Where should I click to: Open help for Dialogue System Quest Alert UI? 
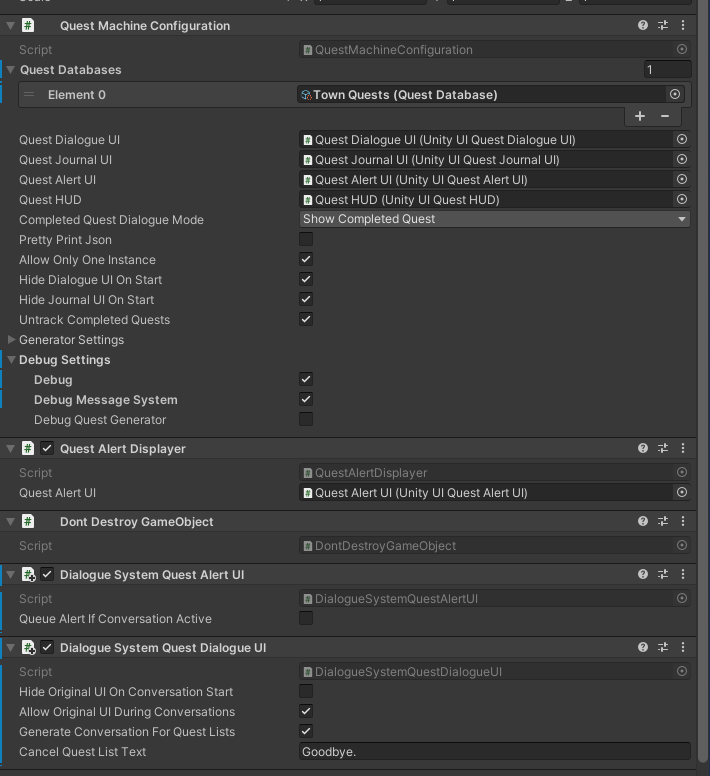643,574
